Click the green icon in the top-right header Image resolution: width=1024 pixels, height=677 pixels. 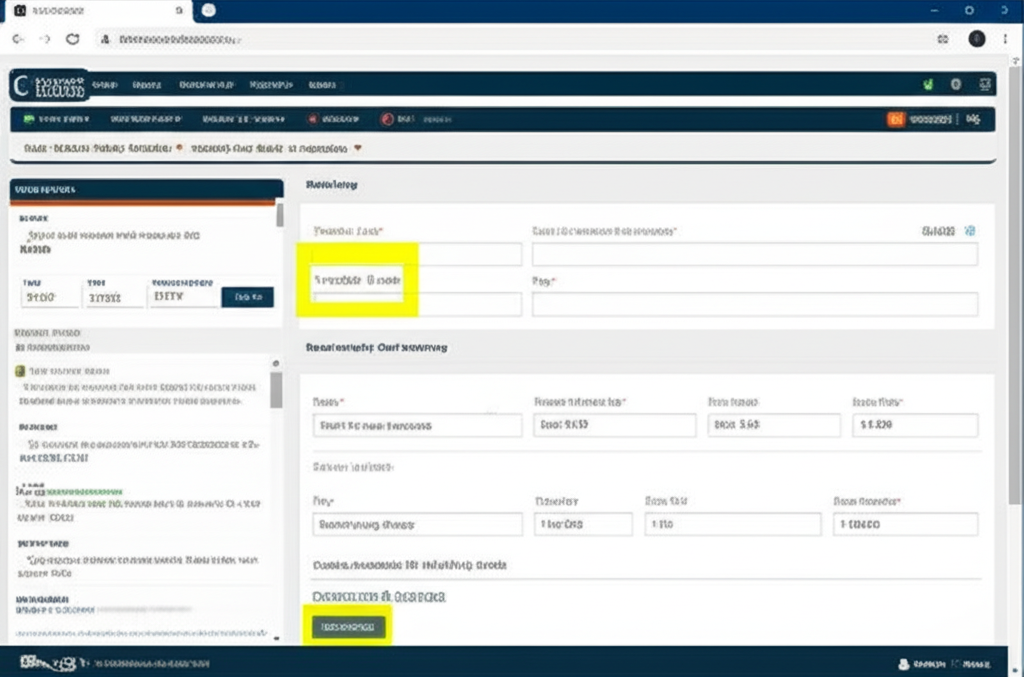coord(928,85)
